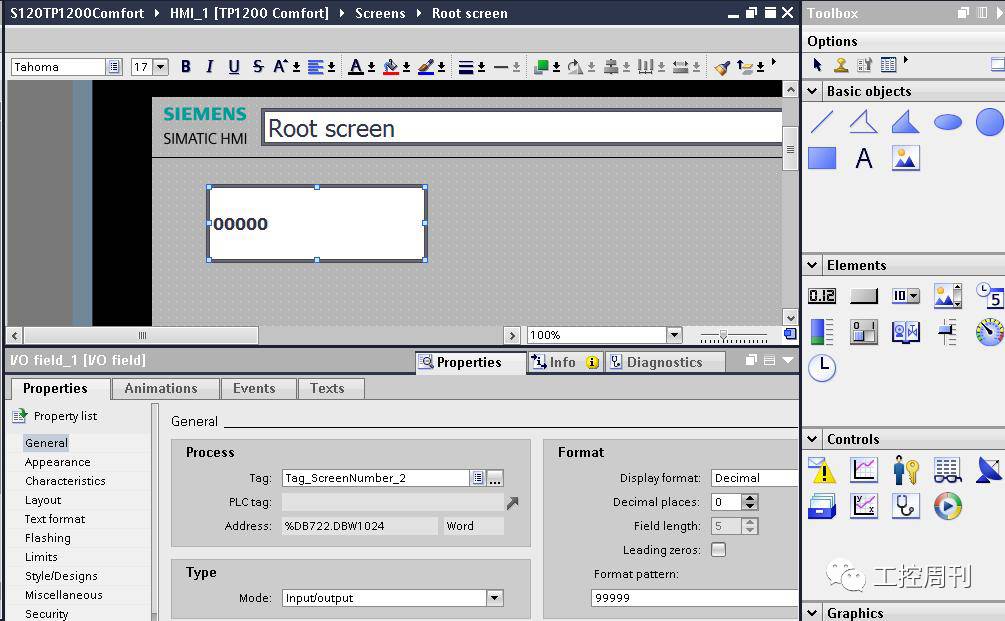The height and width of the screenshot is (621, 1005).
Task: Open the Events tab
Action: point(254,389)
